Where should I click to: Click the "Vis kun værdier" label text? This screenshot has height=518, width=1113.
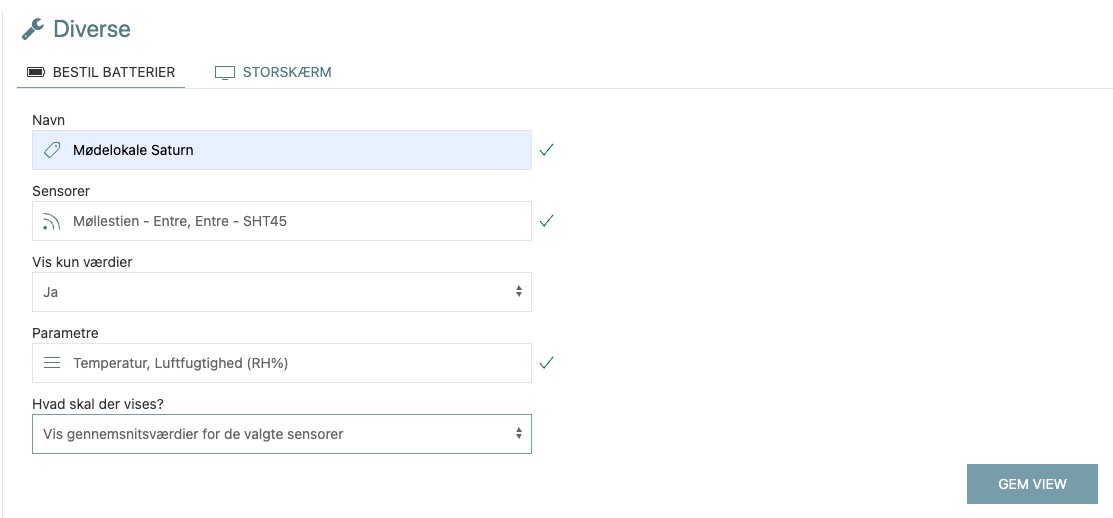coord(82,262)
